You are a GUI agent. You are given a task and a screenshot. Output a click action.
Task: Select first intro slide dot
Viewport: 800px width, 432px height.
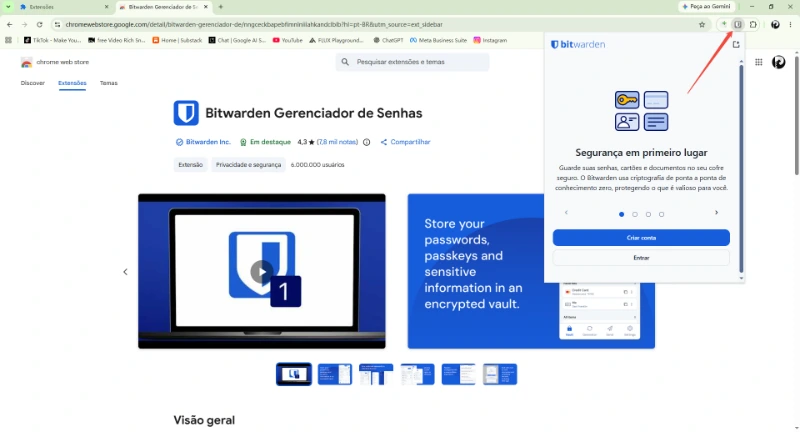621,214
